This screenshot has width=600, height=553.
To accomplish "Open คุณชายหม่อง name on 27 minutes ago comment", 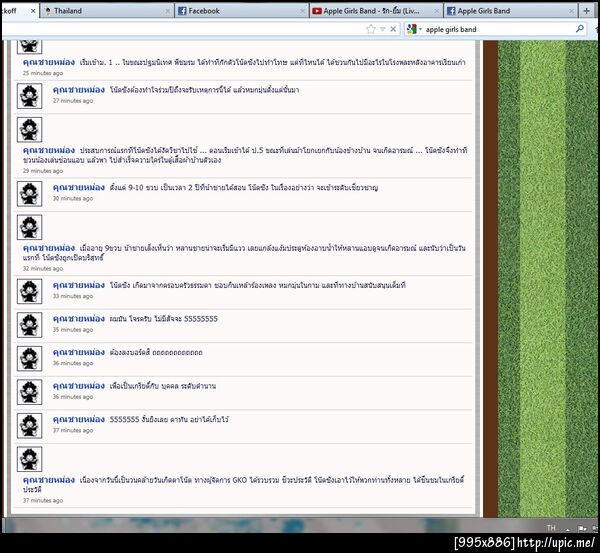I will pyautogui.click(x=78, y=90).
